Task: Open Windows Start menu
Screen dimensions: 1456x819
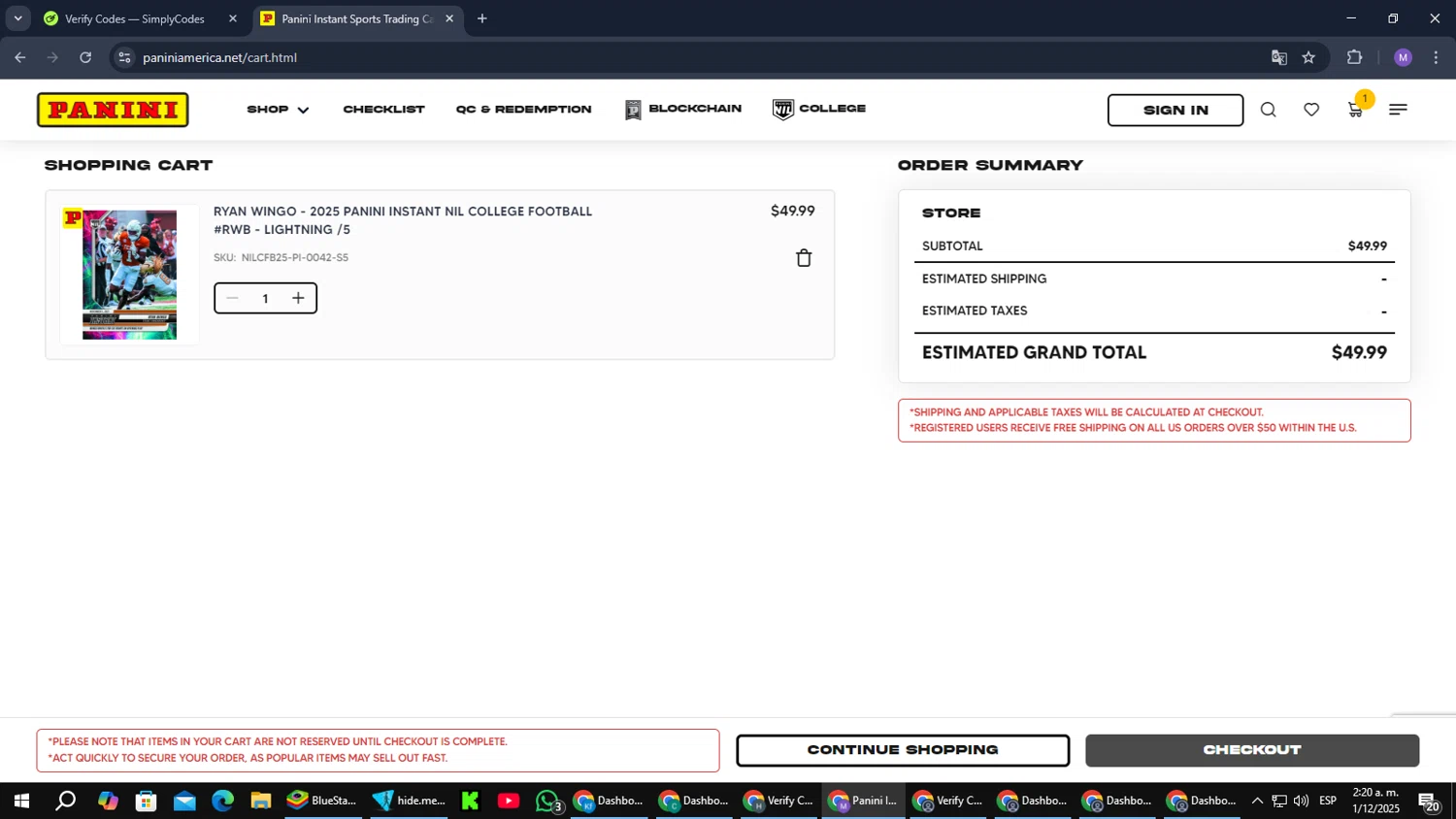Action: (x=20, y=801)
